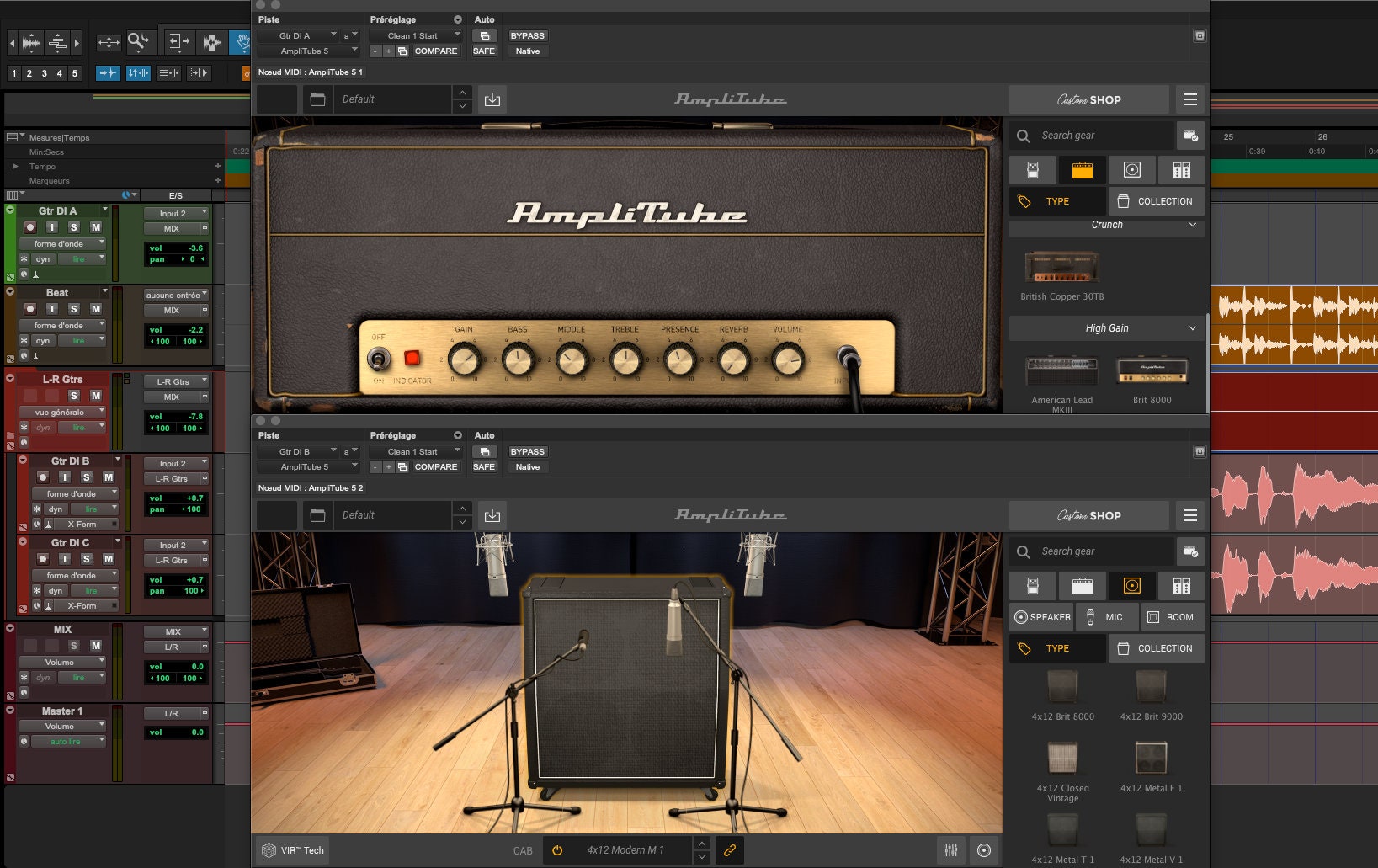Select the British Copper 30TB amp thumbnail

point(1061,268)
